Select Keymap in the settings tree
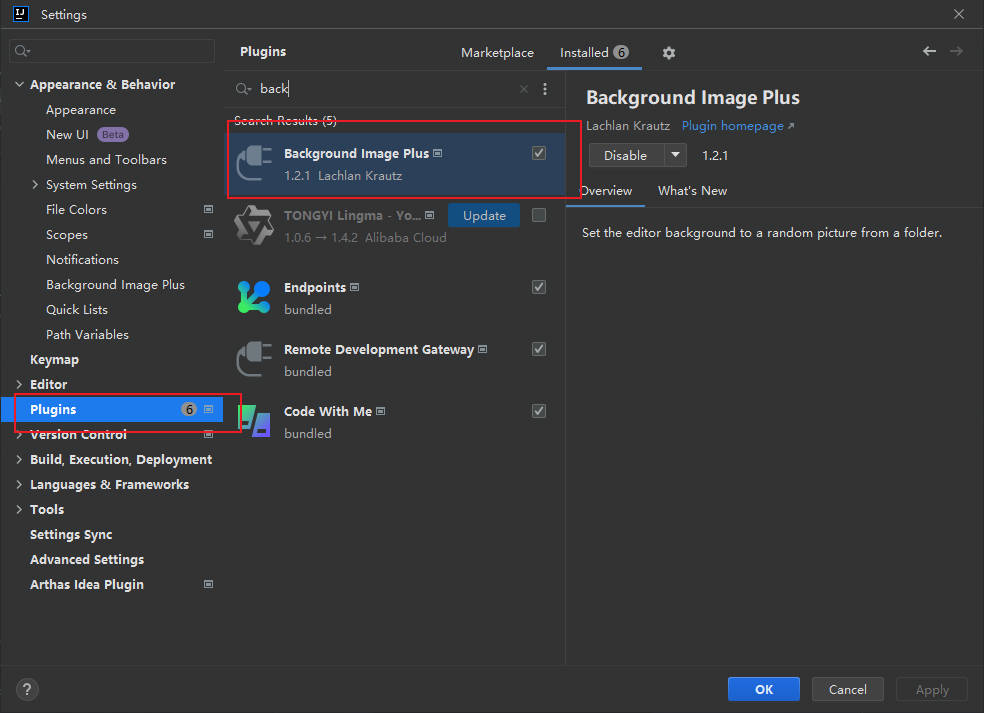Viewport: 984px width, 713px height. (55, 360)
